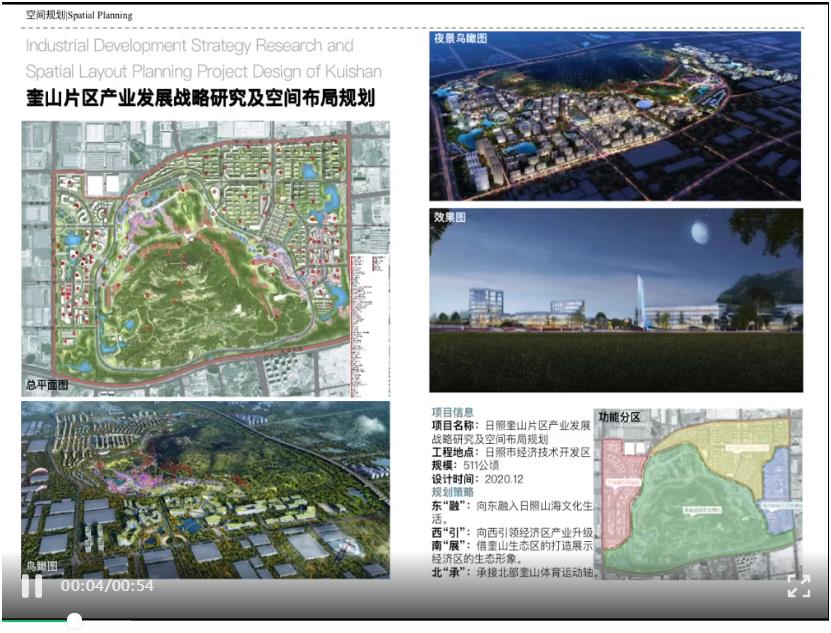Click the 功能分区 zoning map

[699, 493]
